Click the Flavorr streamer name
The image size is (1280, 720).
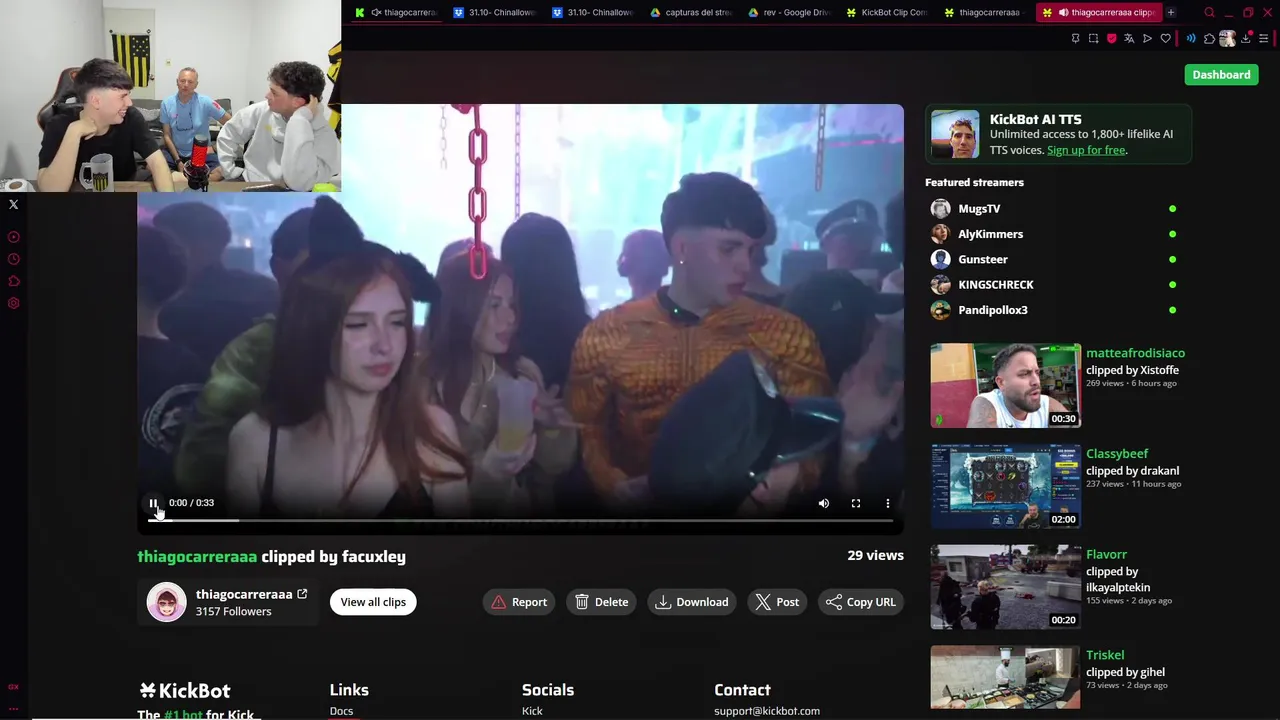[x=1106, y=554]
